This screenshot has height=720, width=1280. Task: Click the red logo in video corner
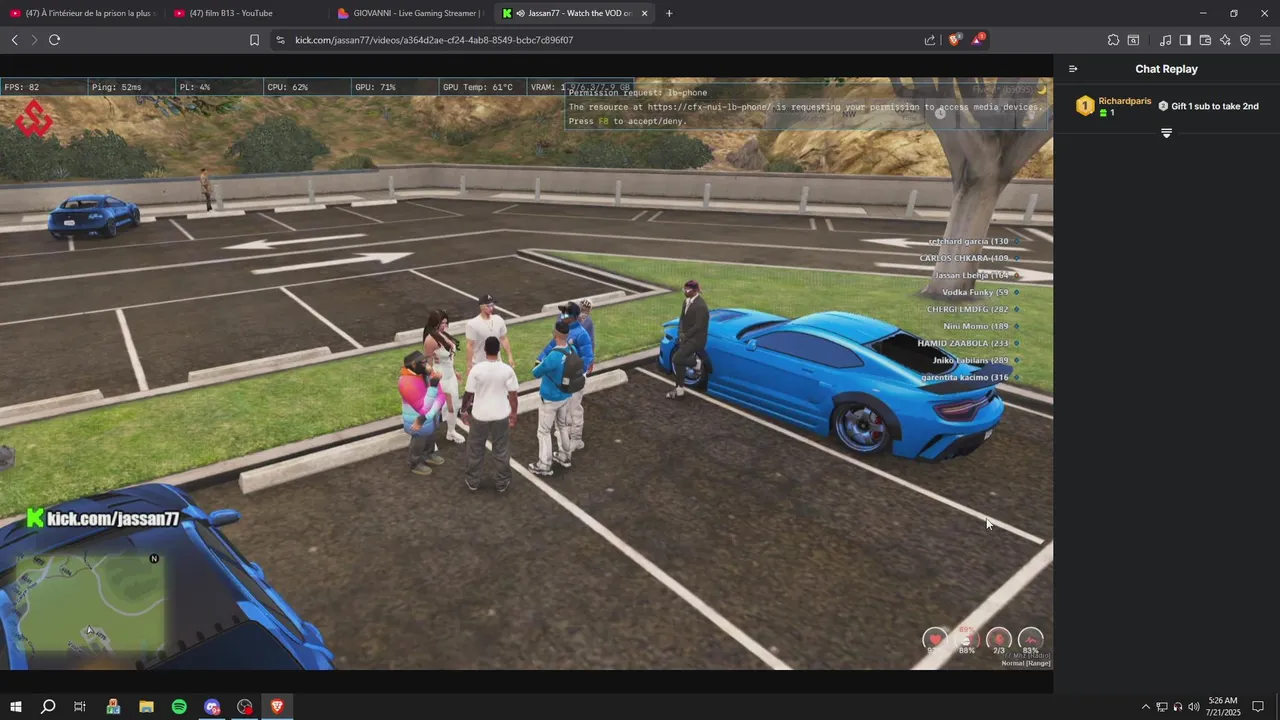[x=33, y=118]
